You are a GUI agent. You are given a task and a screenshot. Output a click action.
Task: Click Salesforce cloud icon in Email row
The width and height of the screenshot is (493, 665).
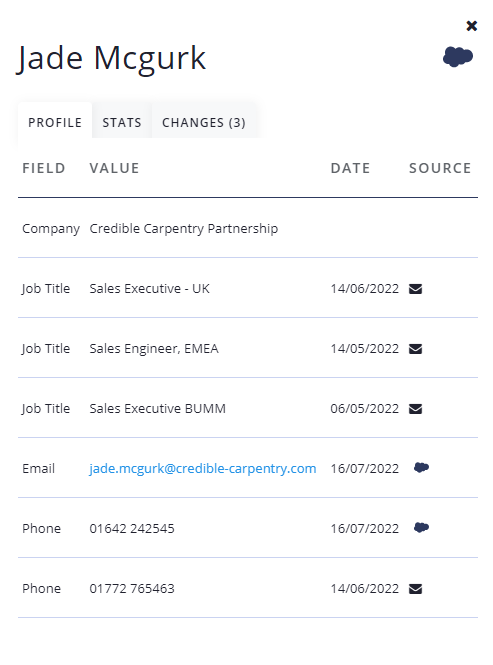421,468
